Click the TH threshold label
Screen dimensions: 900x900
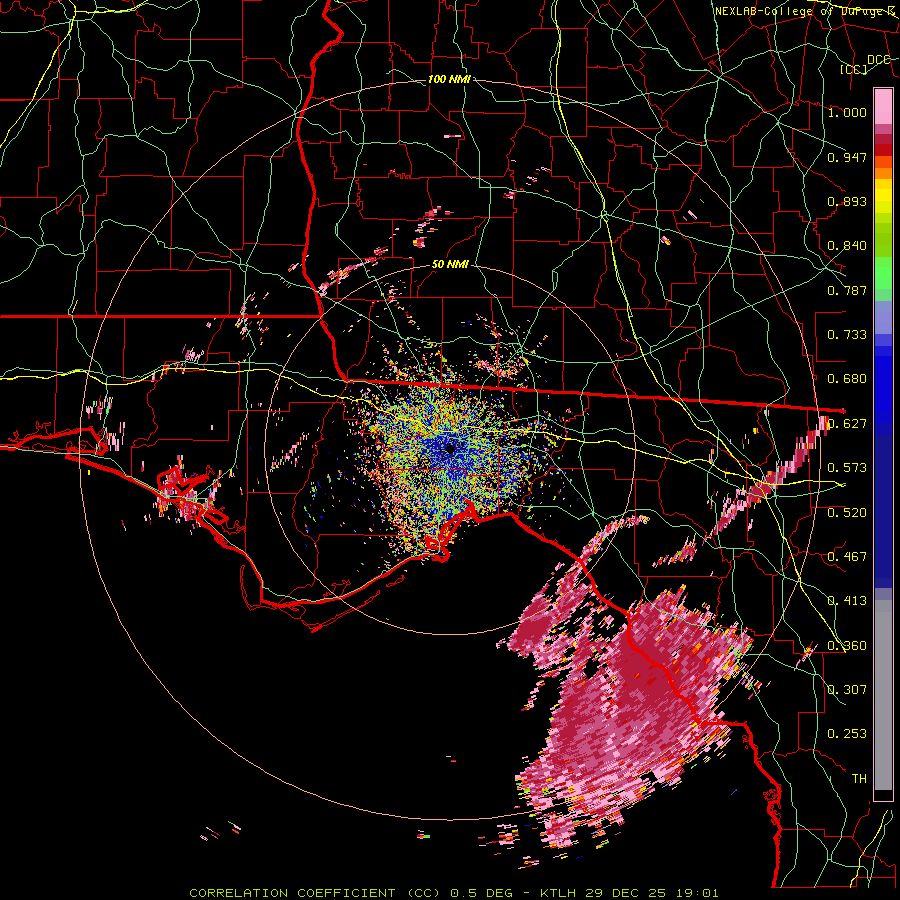859,779
